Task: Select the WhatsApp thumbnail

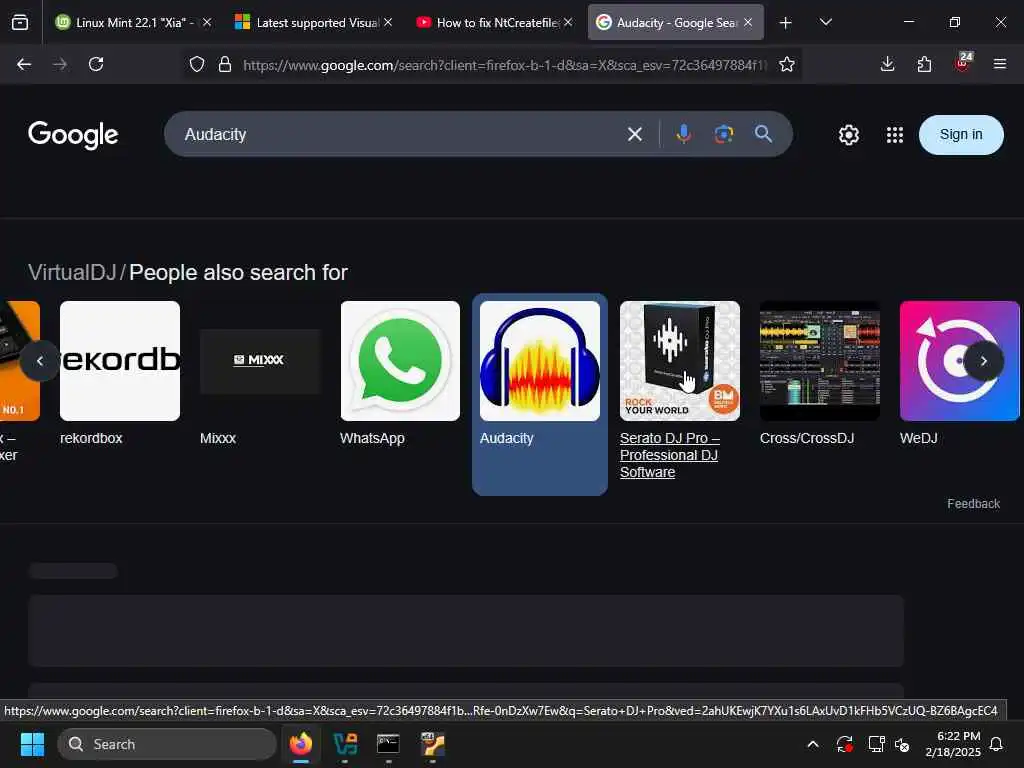Action: [x=400, y=360]
